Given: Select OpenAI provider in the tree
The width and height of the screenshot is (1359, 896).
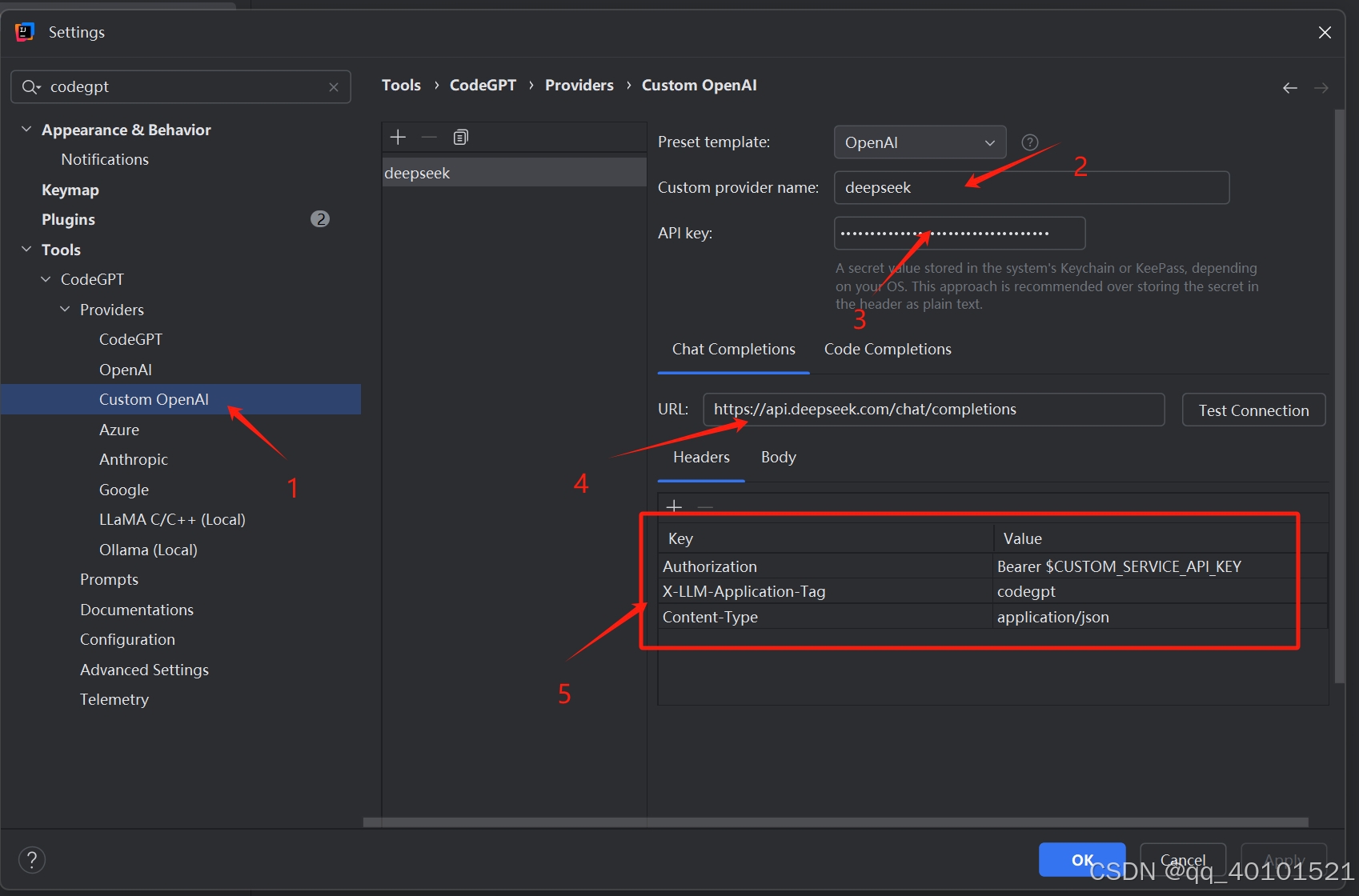Looking at the screenshot, I should point(126,370).
